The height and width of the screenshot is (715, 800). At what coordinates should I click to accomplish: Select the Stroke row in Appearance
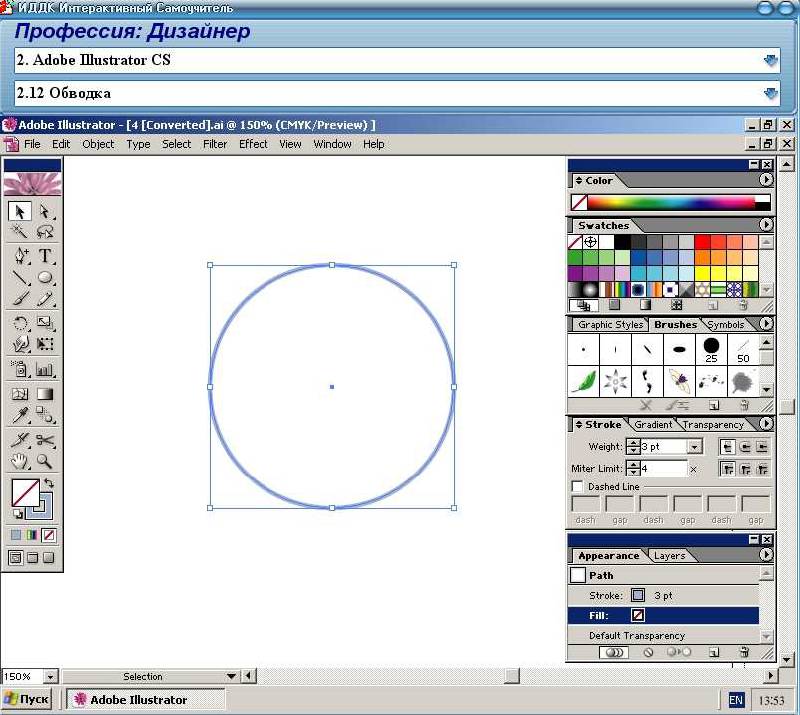[x=663, y=596]
